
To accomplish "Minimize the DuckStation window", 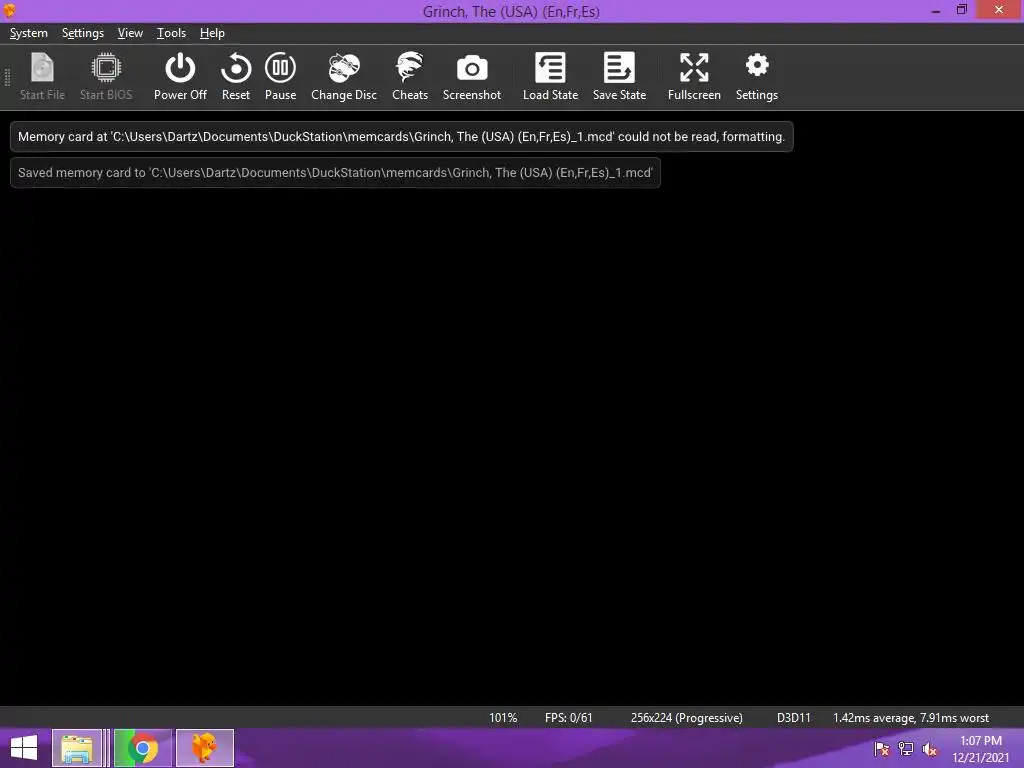I will (936, 10).
